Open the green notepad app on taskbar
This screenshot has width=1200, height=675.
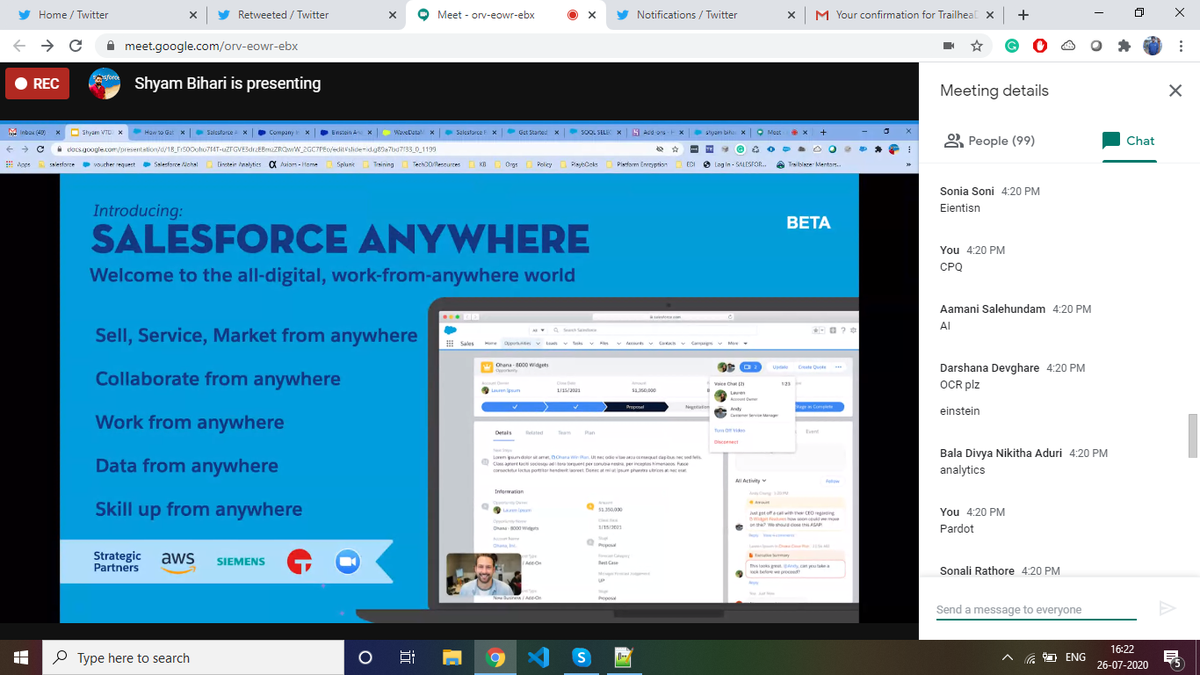[622, 657]
